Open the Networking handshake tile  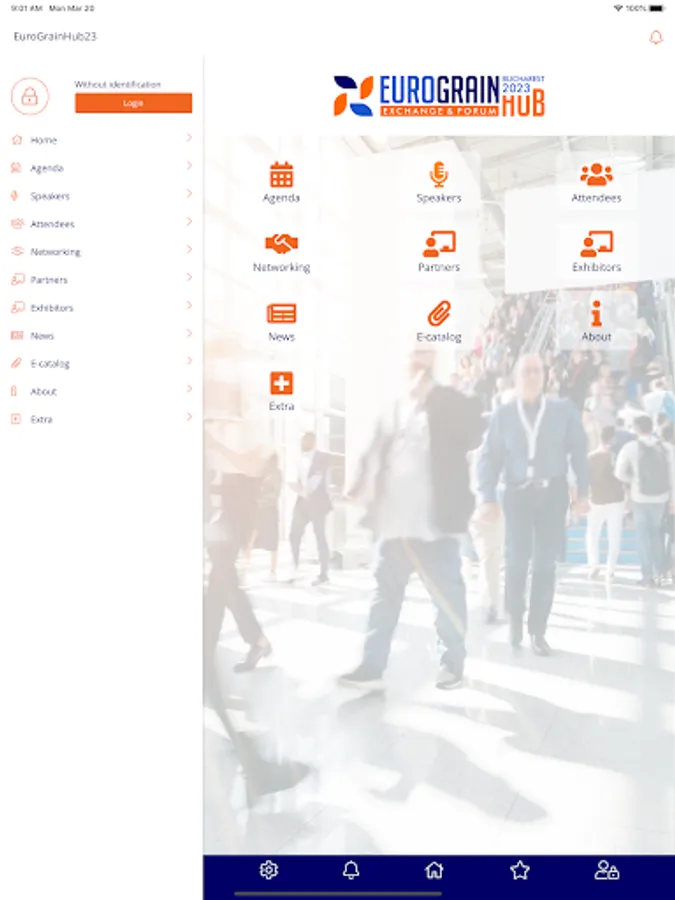click(x=281, y=252)
